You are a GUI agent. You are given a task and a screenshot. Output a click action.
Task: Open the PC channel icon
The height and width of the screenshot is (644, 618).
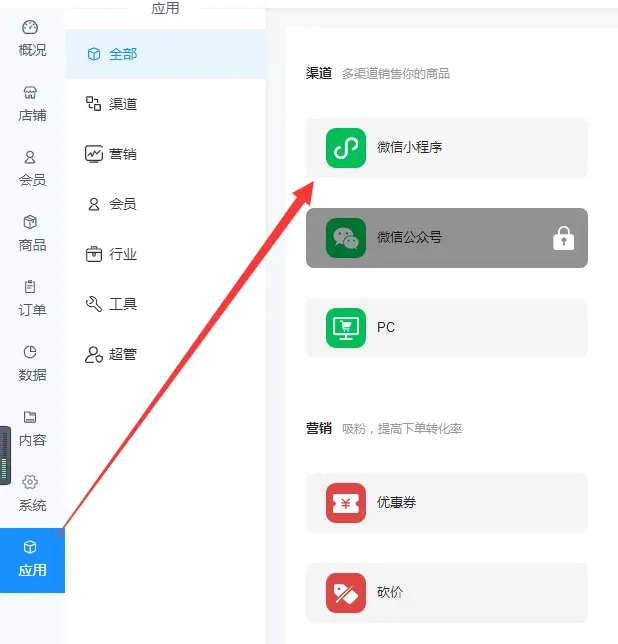346,328
